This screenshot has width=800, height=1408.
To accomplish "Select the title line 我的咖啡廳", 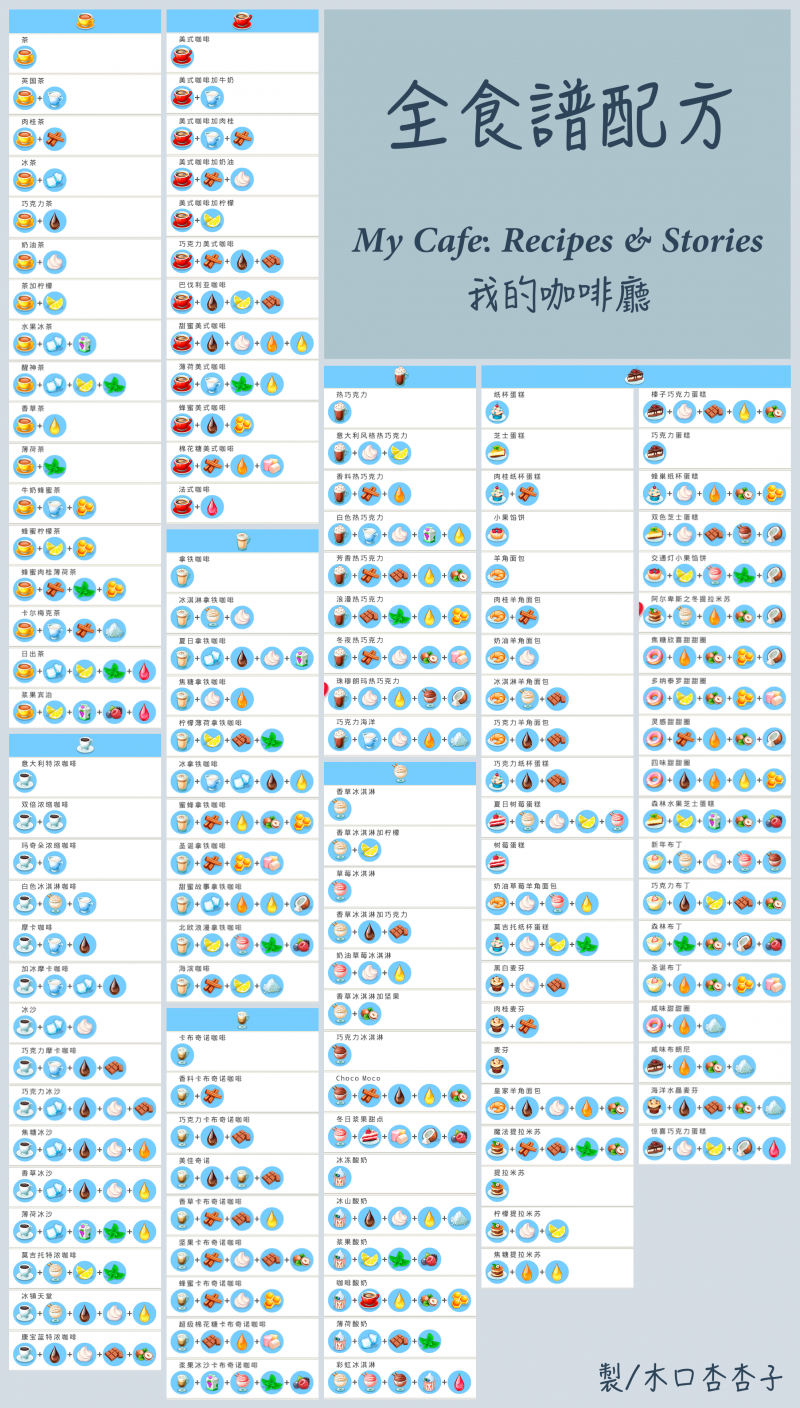I will point(558,297).
